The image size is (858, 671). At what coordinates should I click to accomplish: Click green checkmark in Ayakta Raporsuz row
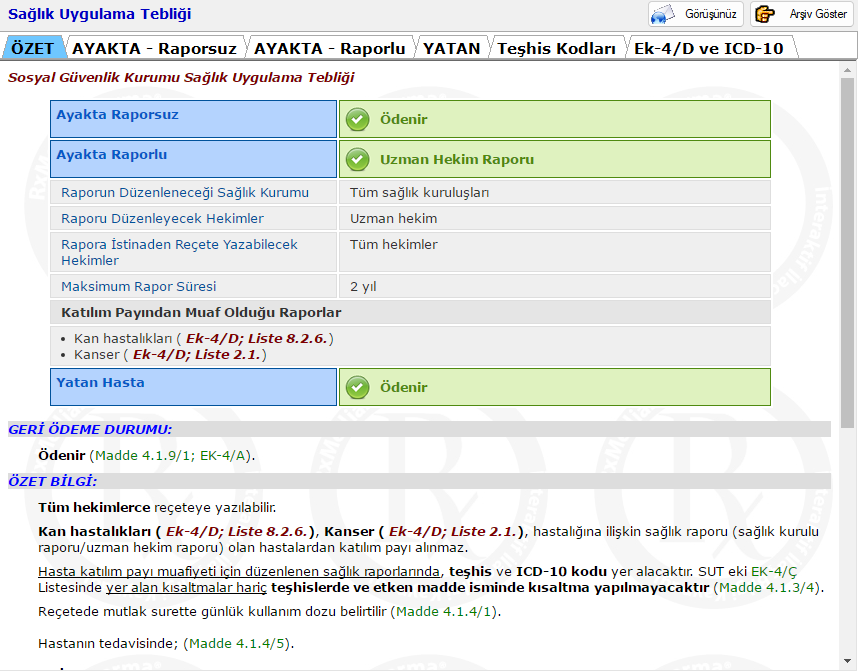[357, 119]
